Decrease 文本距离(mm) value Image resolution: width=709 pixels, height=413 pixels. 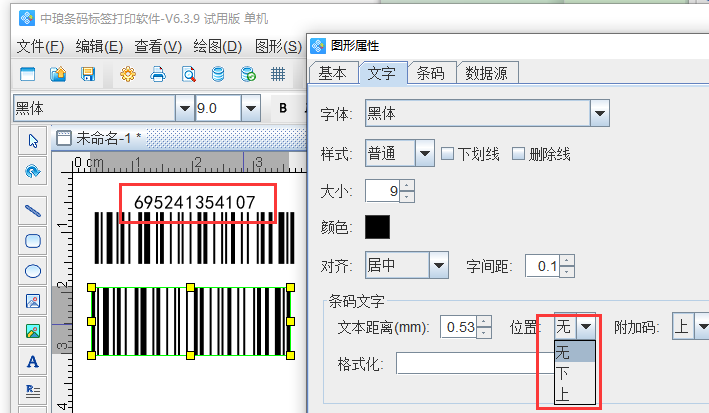[x=484, y=332]
